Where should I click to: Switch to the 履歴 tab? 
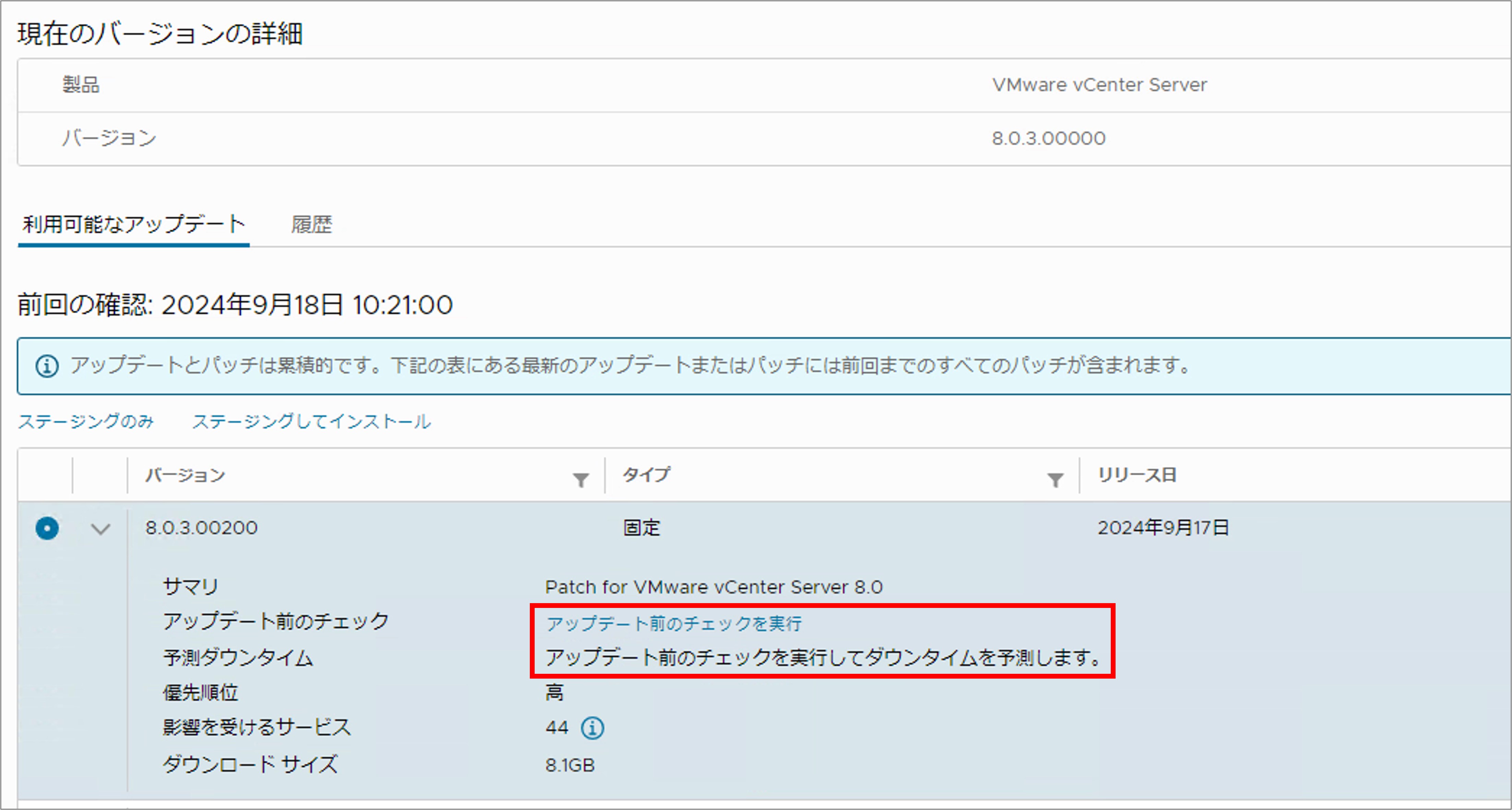click(x=312, y=224)
